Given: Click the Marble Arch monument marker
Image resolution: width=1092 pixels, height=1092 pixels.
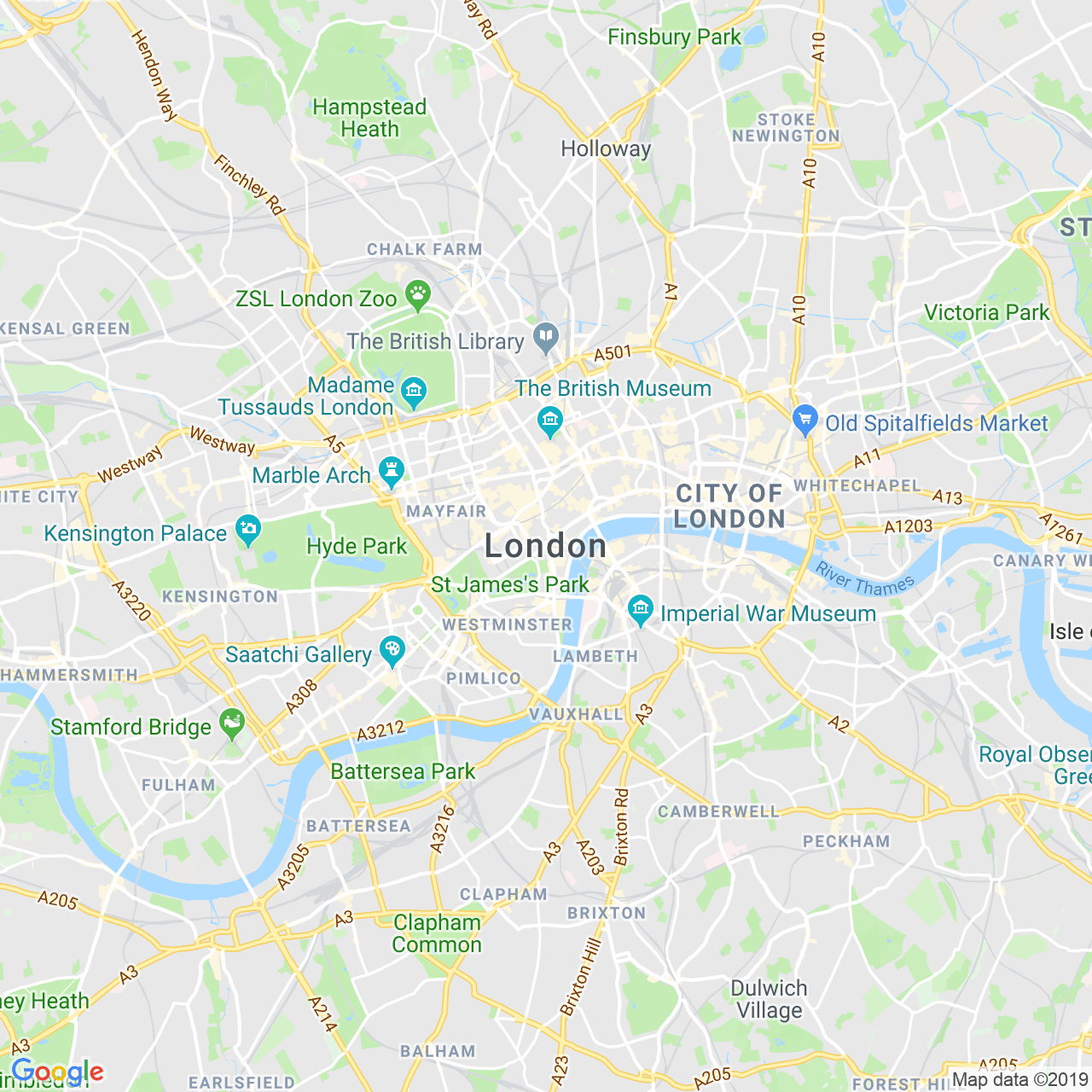Looking at the screenshot, I should click(x=392, y=472).
